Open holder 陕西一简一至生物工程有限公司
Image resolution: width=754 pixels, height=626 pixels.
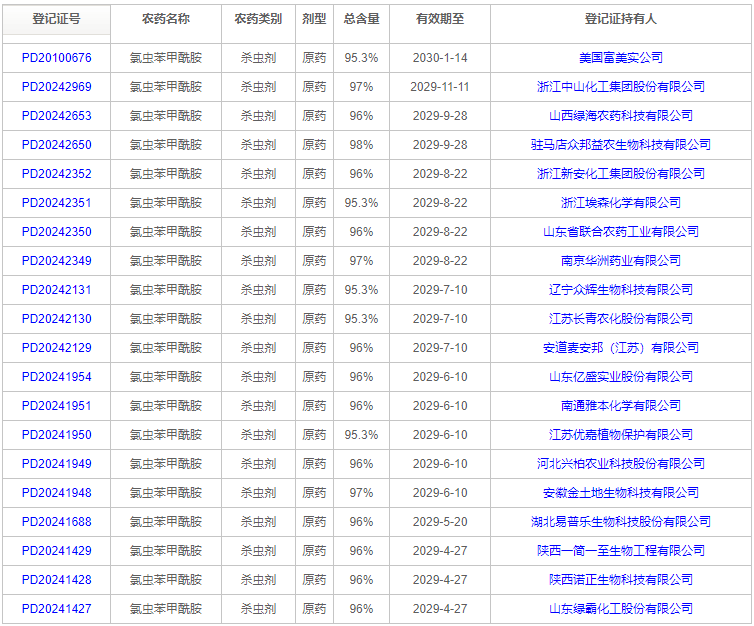click(621, 551)
